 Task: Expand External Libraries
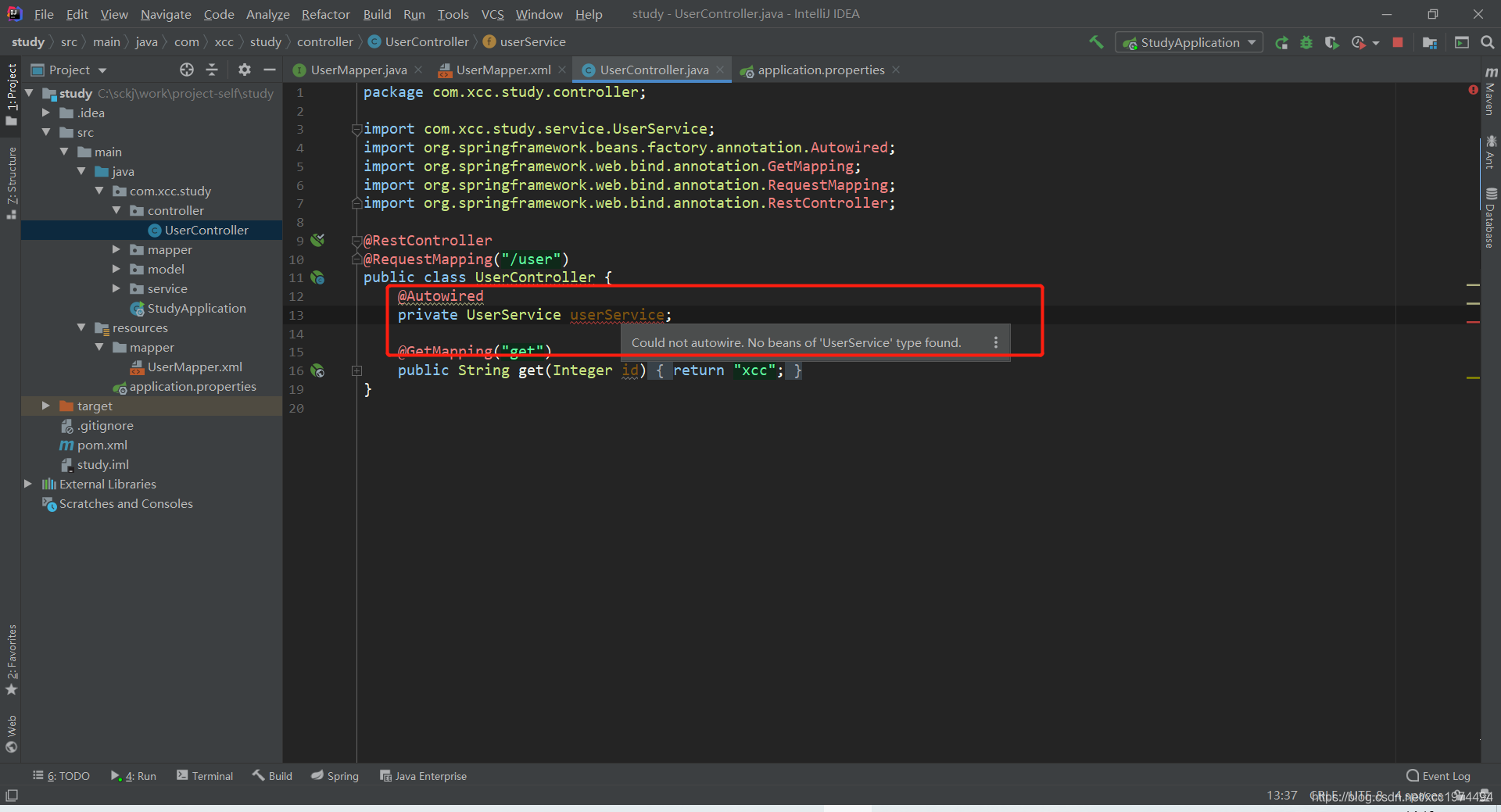click(x=28, y=484)
